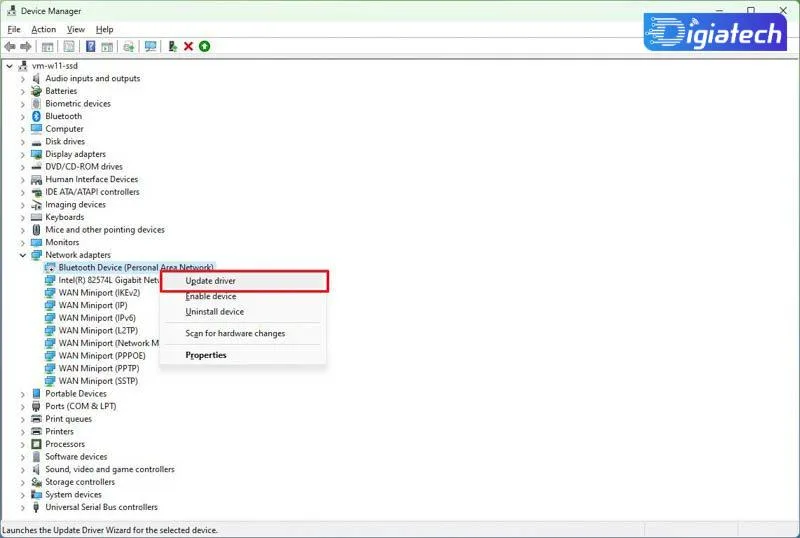Open the View menu
Screen dimensions: 800x538
(76, 30)
